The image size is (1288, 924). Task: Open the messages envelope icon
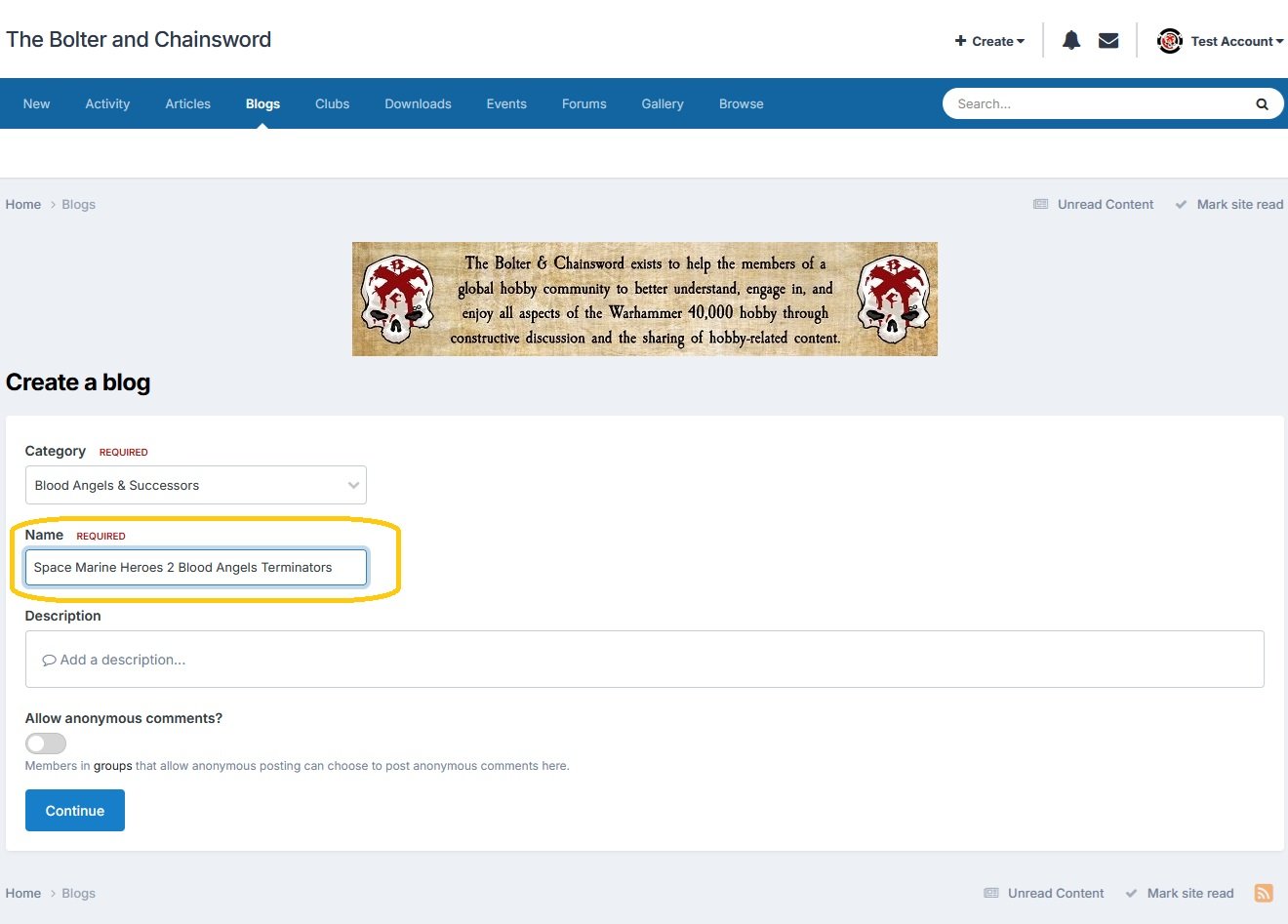pyautogui.click(x=1108, y=41)
